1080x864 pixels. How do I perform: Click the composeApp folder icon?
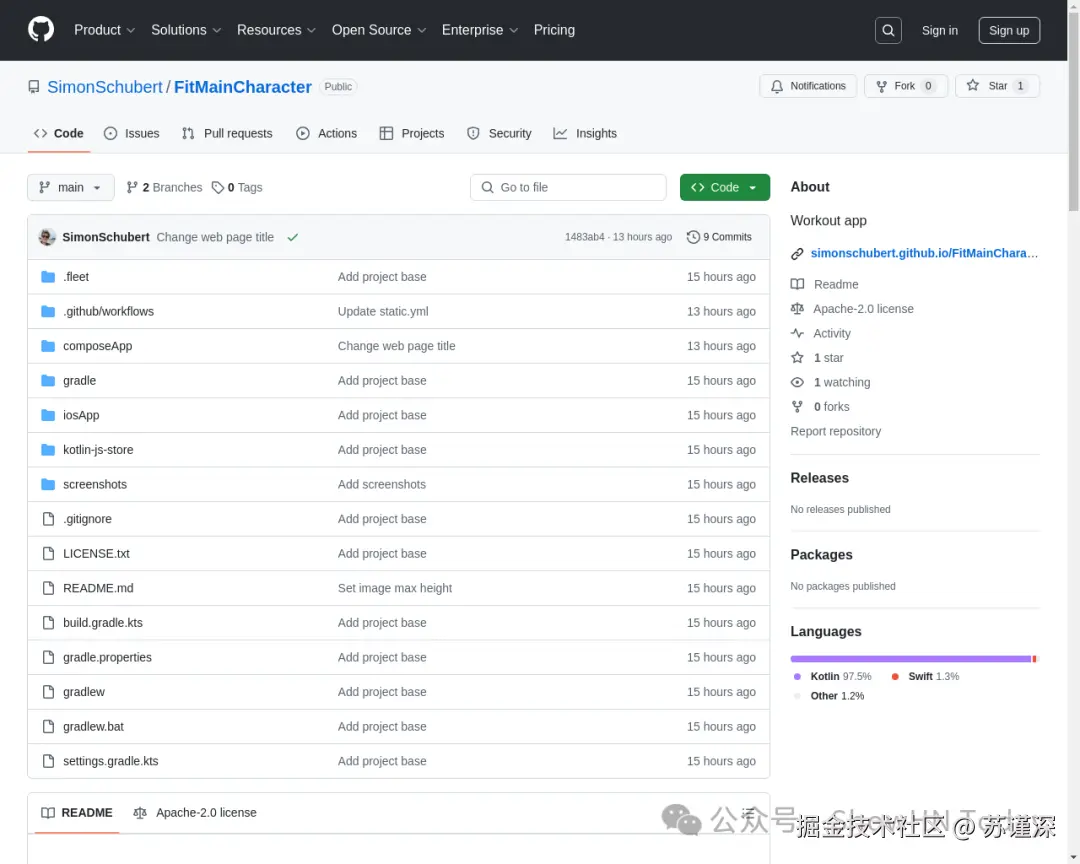tap(48, 345)
